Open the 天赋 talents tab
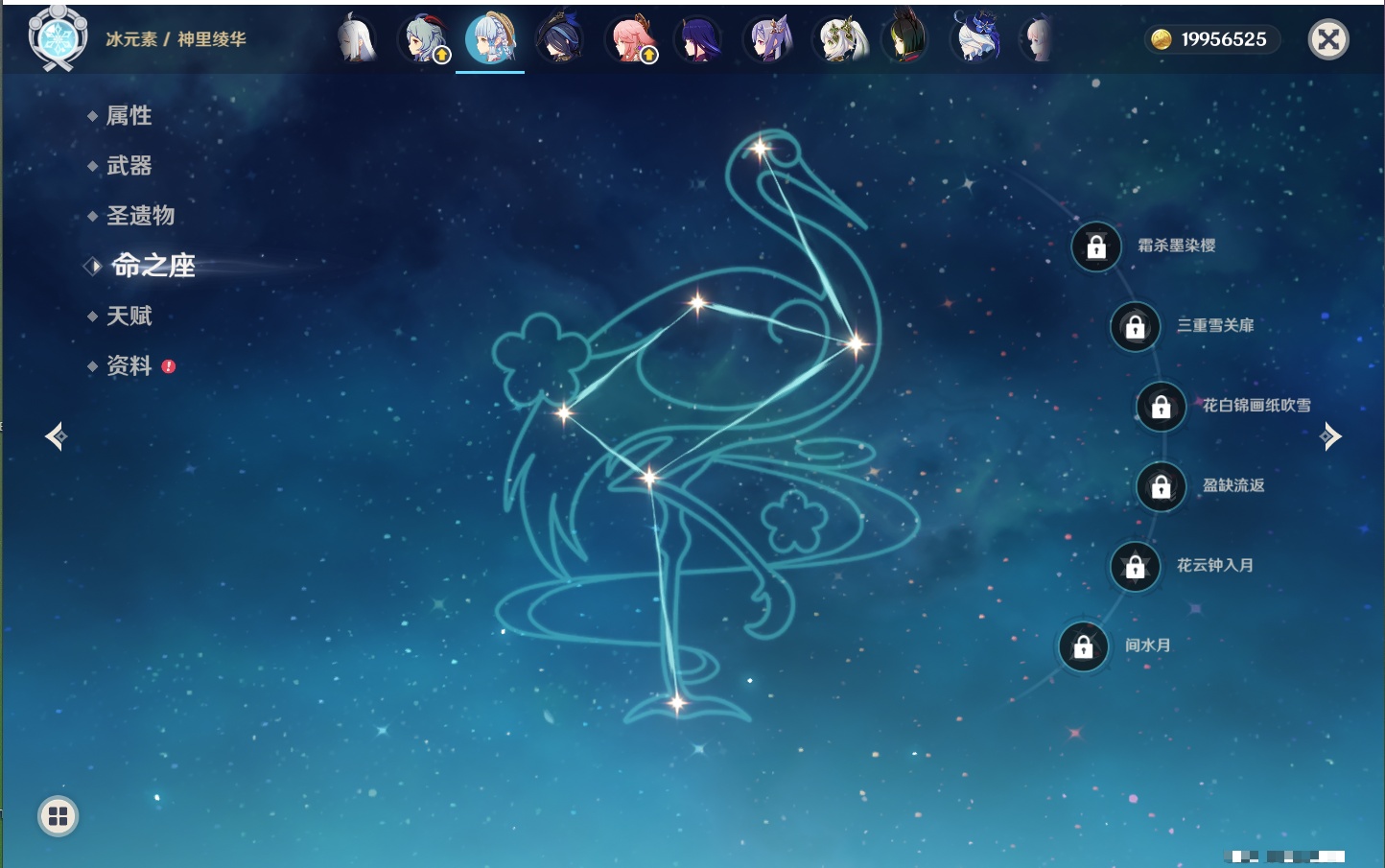The height and width of the screenshot is (868, 1385). tap(129, 316)
